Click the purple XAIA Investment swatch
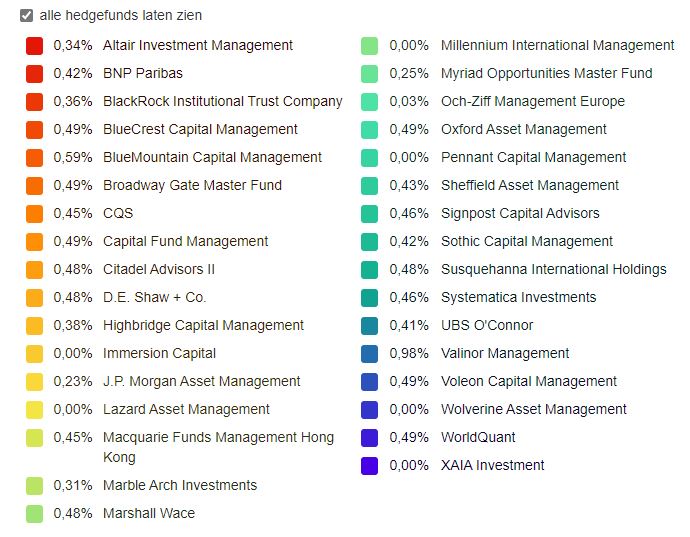 370,465
